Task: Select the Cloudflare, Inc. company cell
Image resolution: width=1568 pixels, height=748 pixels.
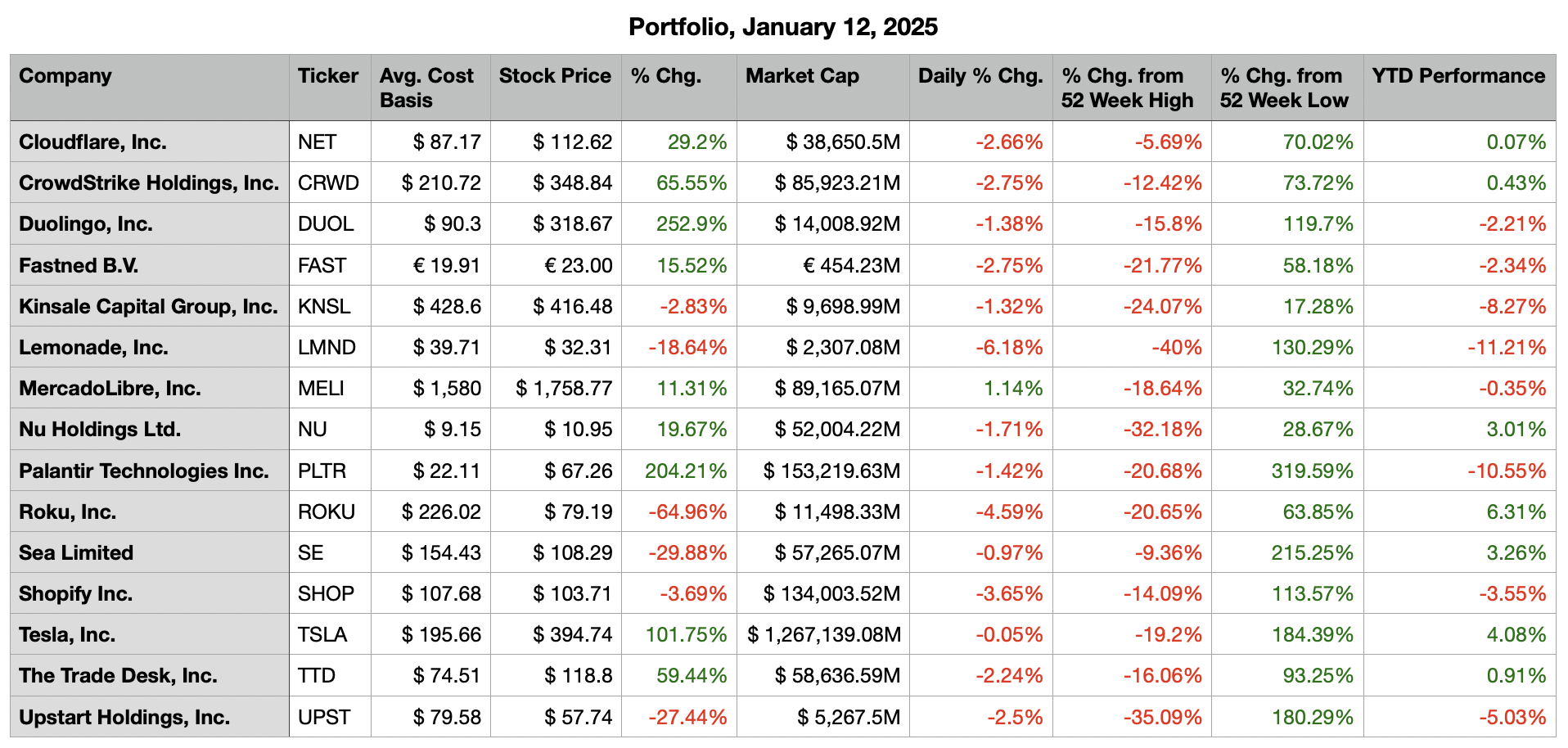Action: pos(92,142)
